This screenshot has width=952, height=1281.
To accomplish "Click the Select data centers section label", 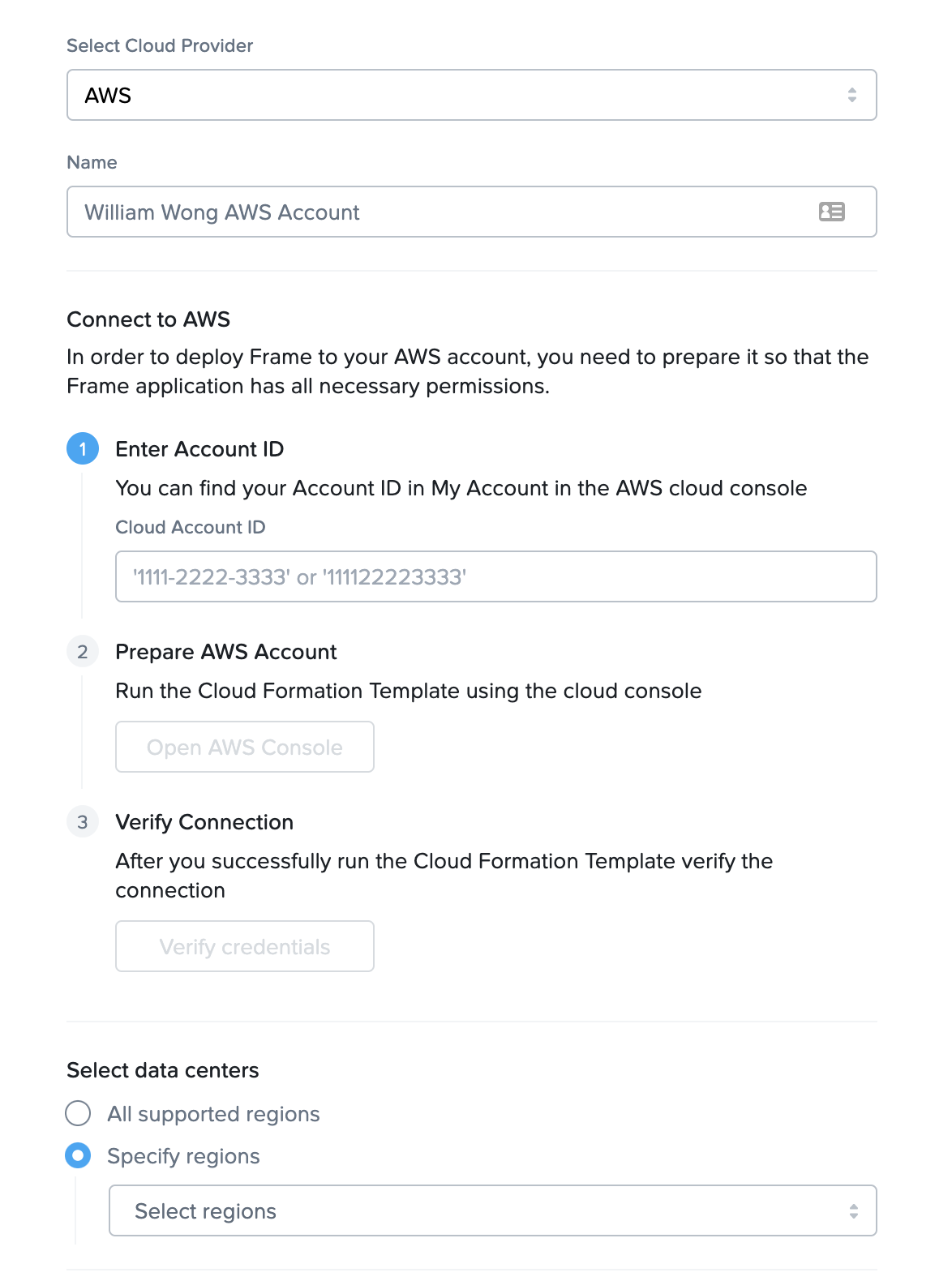I will coord(162,1070).
